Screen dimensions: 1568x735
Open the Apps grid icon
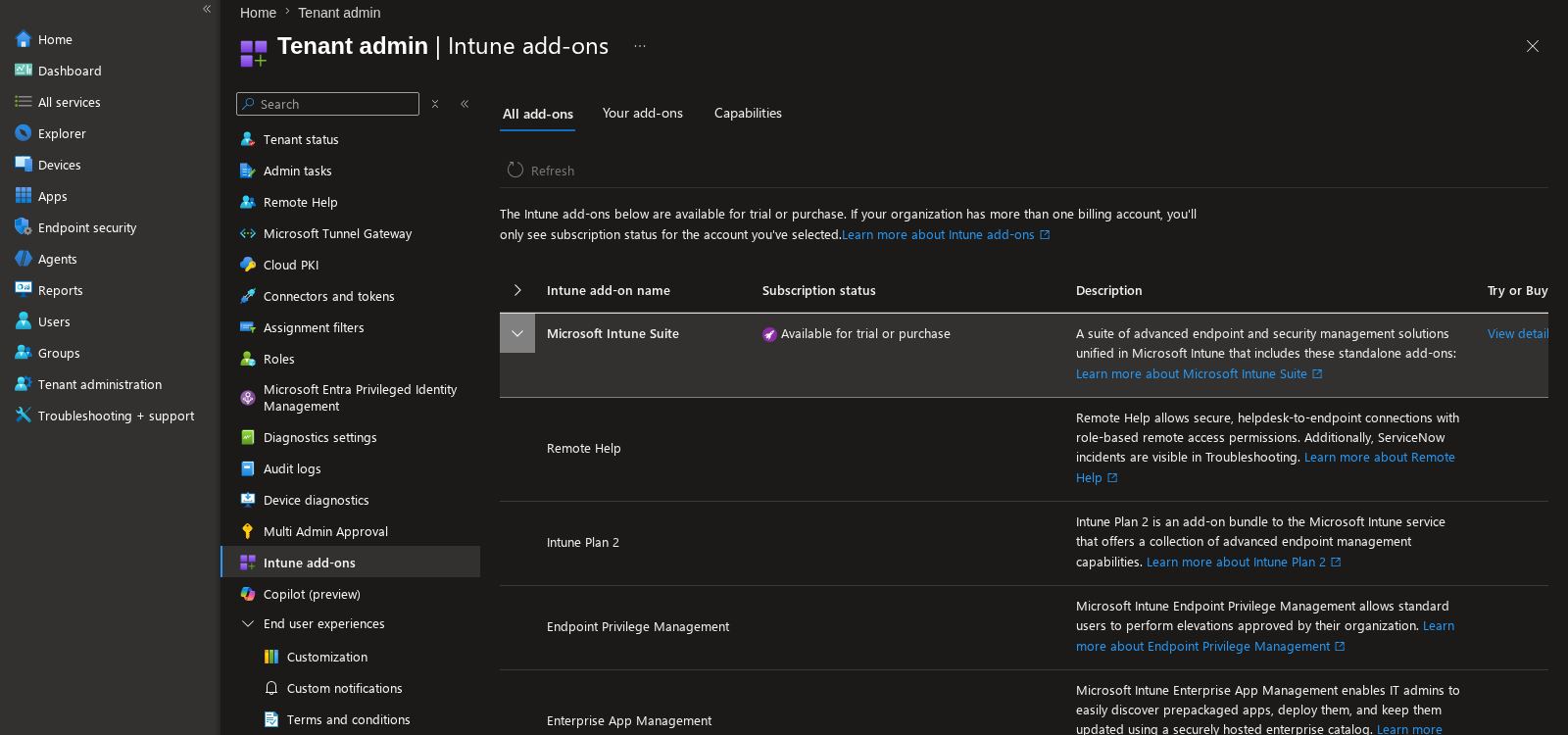(24, 196)
